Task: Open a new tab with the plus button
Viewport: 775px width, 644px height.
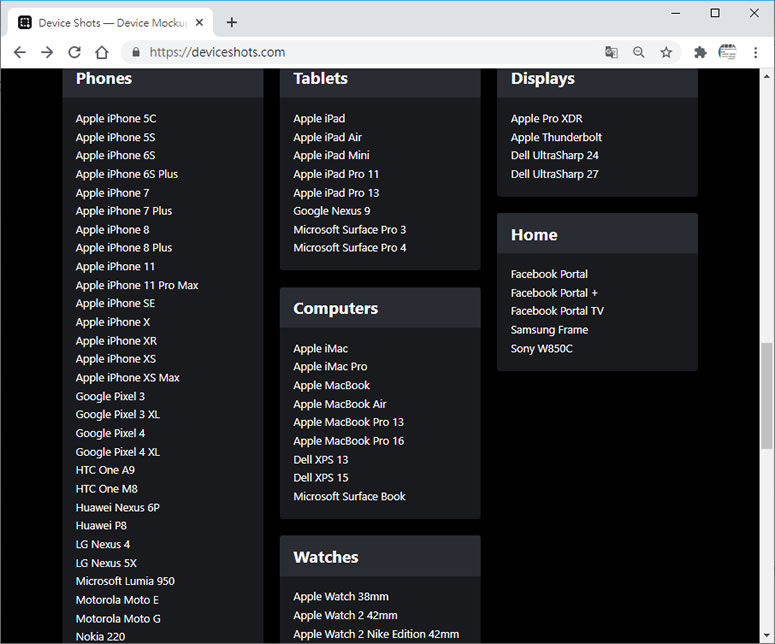Action: 231,22
